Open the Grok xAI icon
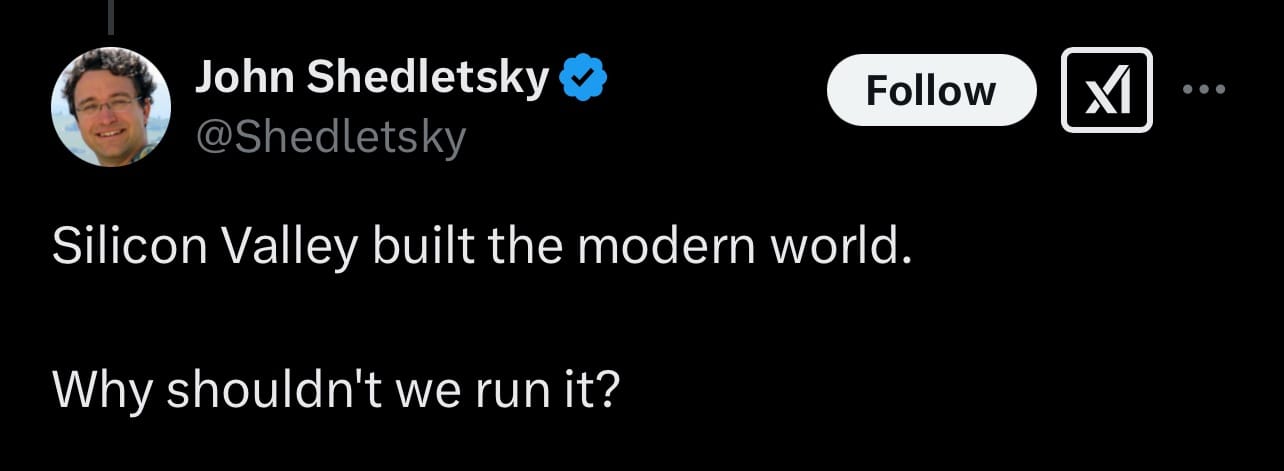The image size is (1284, 471). click(x=1106, y=90)
